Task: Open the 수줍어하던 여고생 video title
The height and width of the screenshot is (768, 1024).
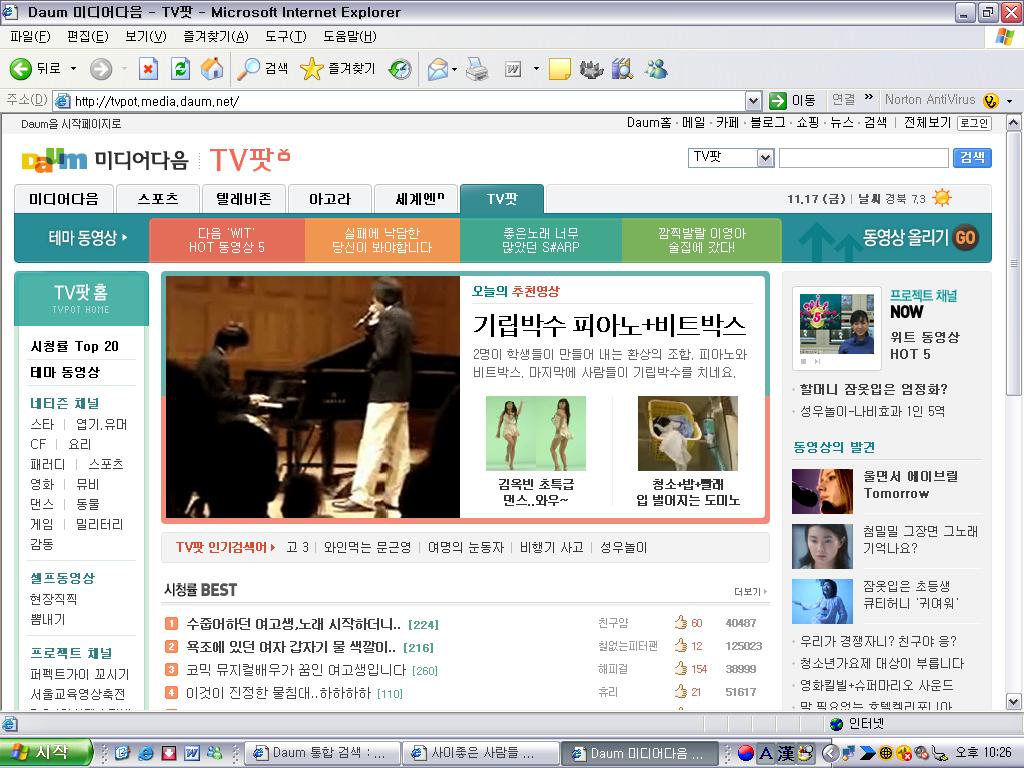Action: pos(293,624)
